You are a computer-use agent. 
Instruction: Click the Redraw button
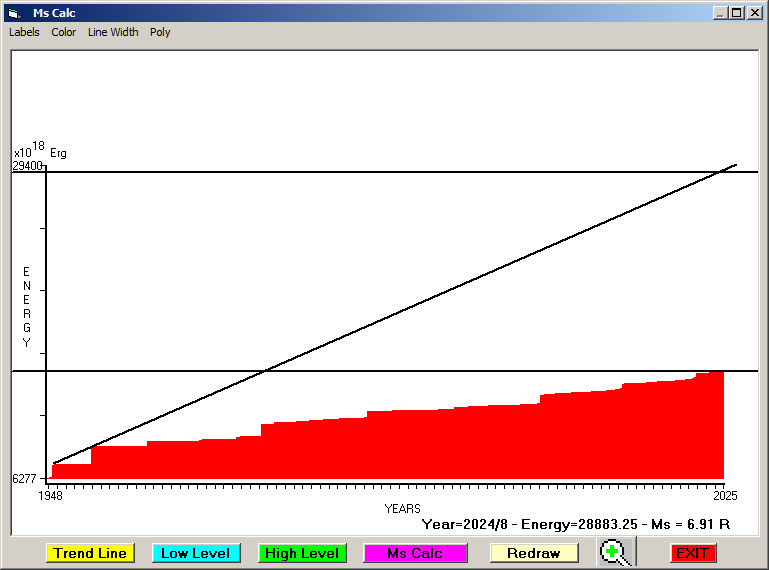(x=533, y=553)
